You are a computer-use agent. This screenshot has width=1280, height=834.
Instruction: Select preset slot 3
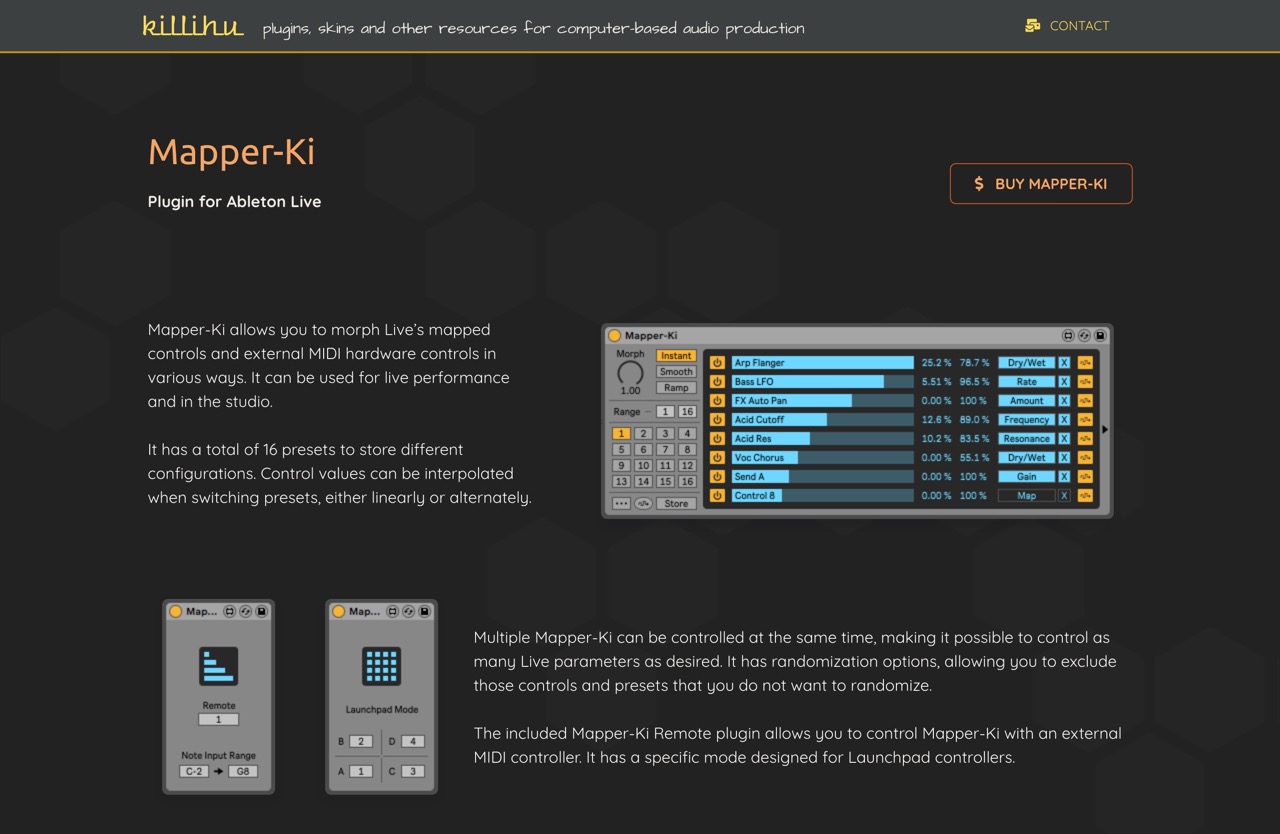[665, 433]
